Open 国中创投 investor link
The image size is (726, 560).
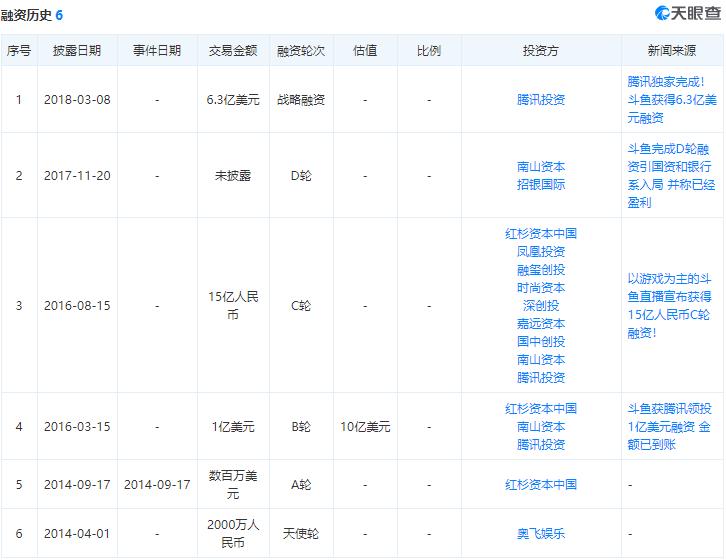[x=541, y=342]
